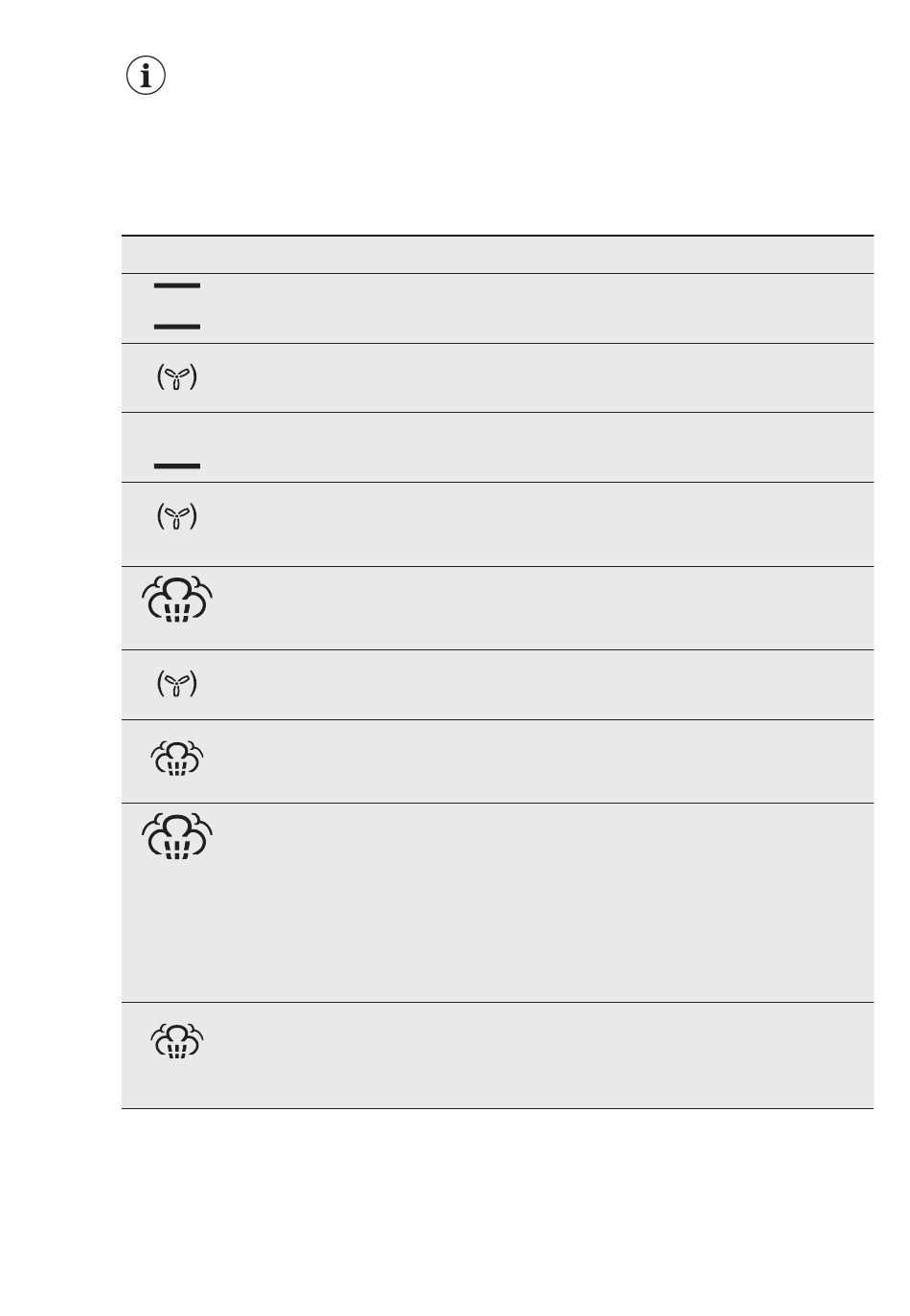
Task: Select the double-bar top and bottom heat icon
Action: click(x=177, y=306)
